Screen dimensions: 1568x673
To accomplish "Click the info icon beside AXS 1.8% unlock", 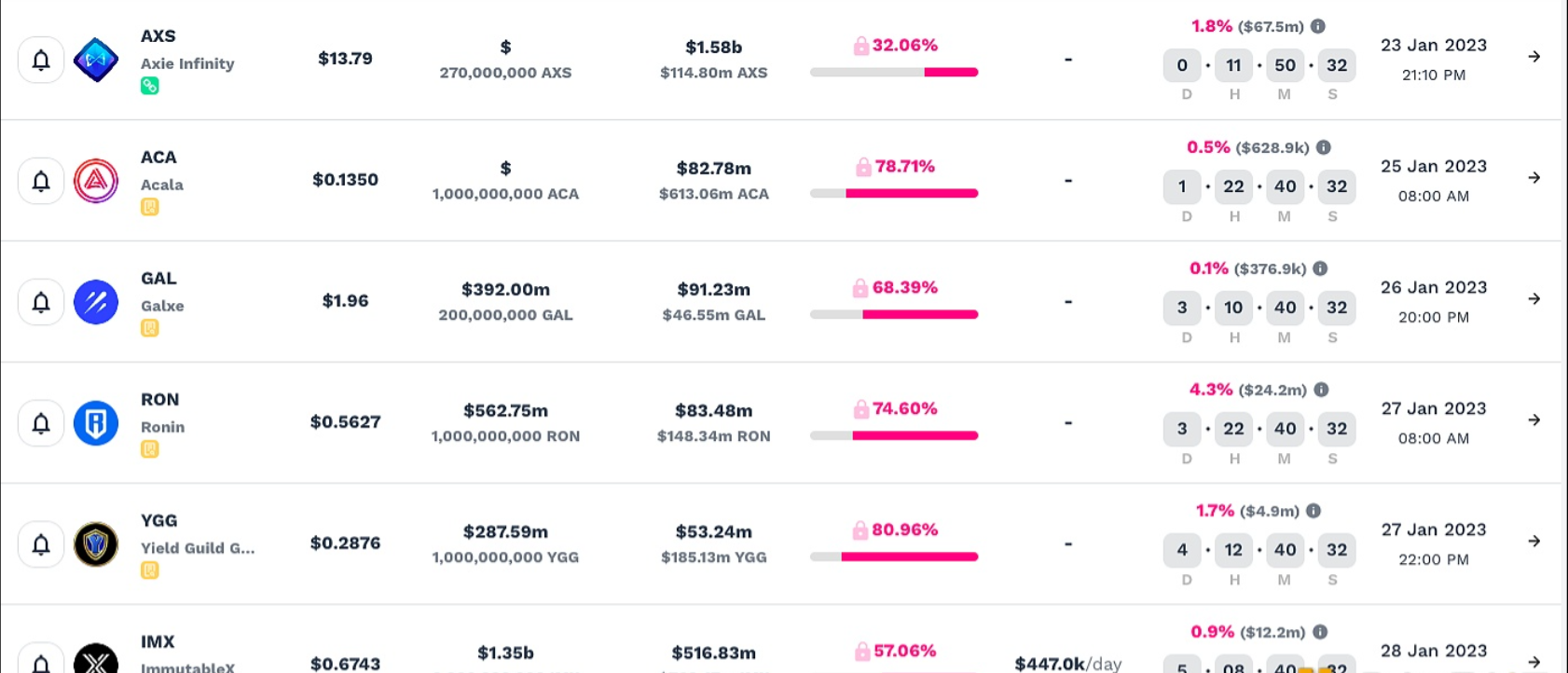I will click(1318, 26).
